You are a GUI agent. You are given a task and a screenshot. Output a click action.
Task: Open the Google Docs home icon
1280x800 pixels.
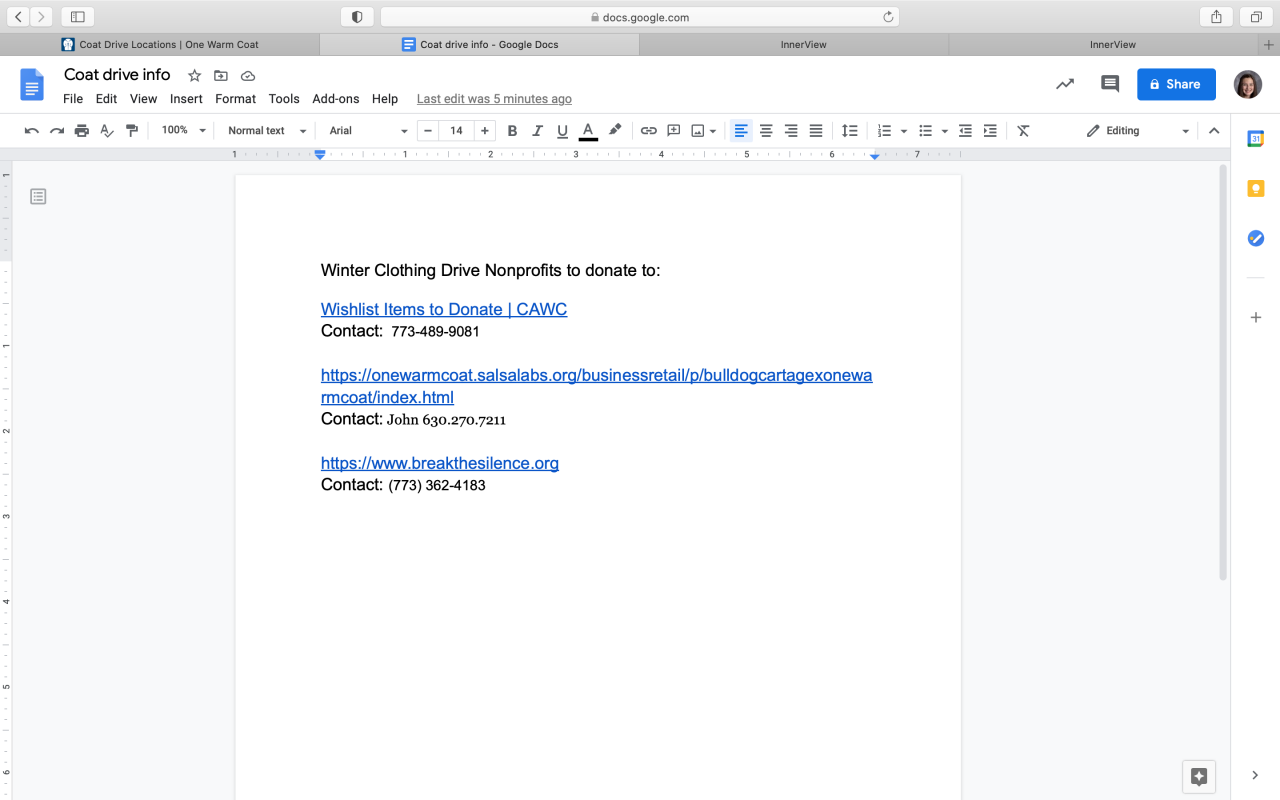pyautogui.click(x=32, y=85)
